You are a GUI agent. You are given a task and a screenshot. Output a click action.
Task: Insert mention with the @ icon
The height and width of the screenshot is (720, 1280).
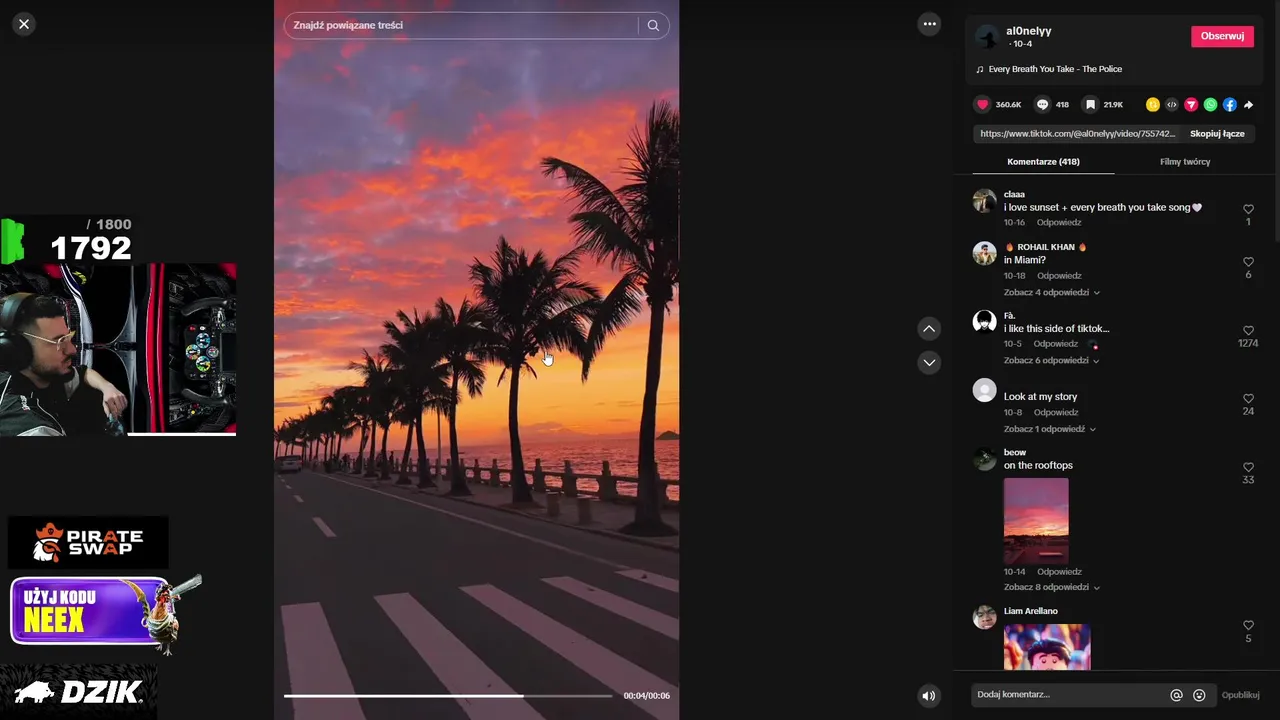[1176, 695]
